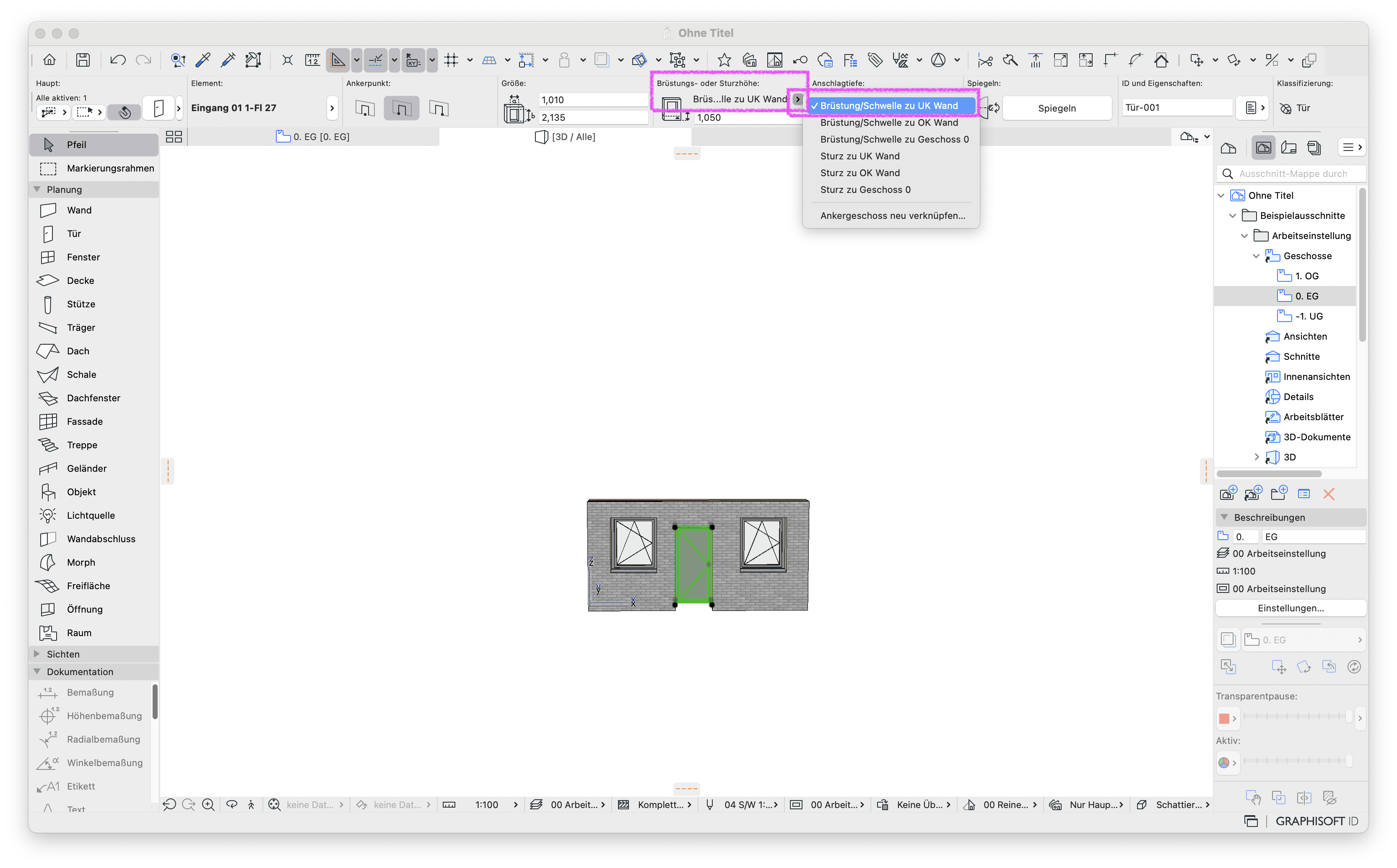
Task: Collapse the Geschosse tree node
Action: (1256, 256)
